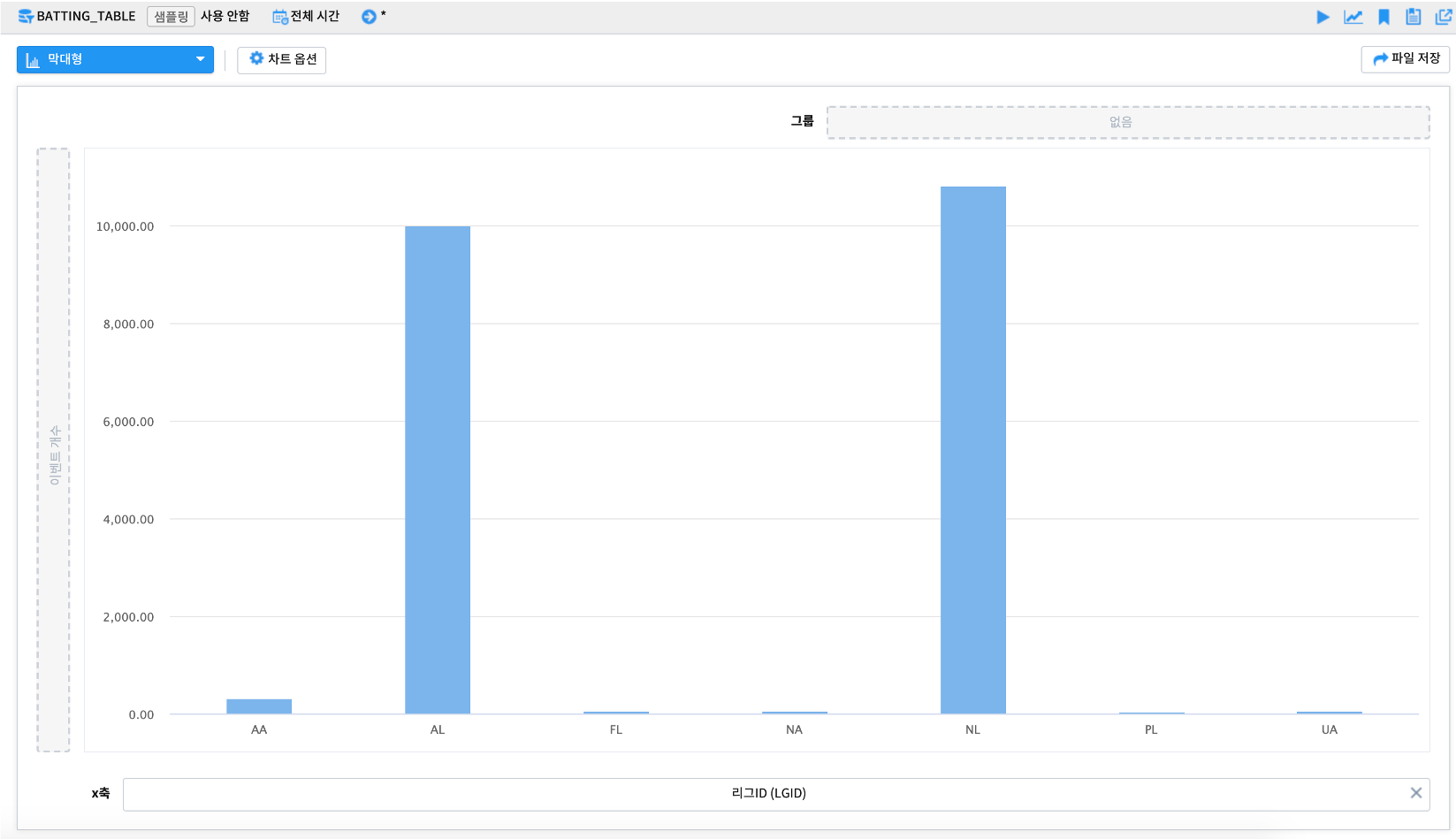Click the calendar icon beside 전체 시간
This screenshot has width=1456, height=839.
(x=280, y=17)
